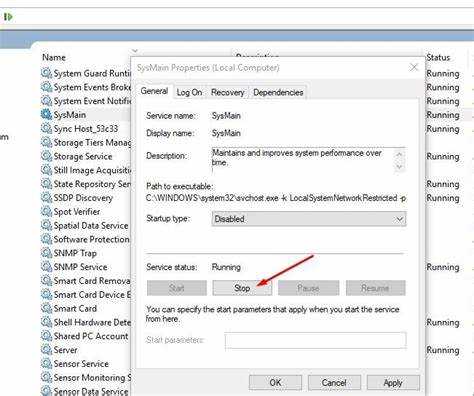Select the Sync Host_53c33 row name
The image size is (474, 396).
point(86,128)
